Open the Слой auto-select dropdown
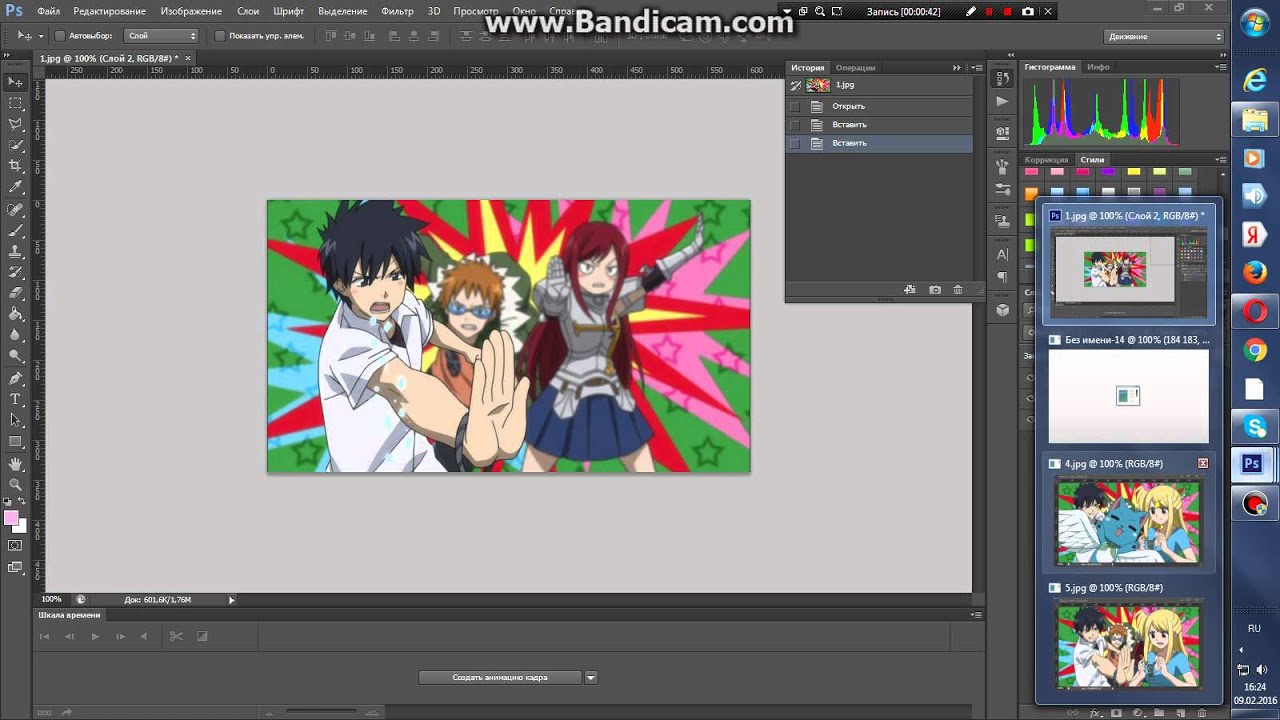Viewport: 1280px width, 720px height. [161, 36]
